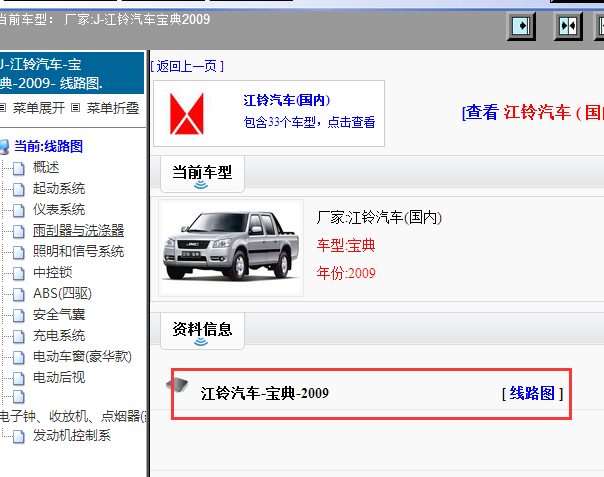Click the page icon next to 照明和信号系统
This screenshot has width=604, height=477.
point(18,252)
